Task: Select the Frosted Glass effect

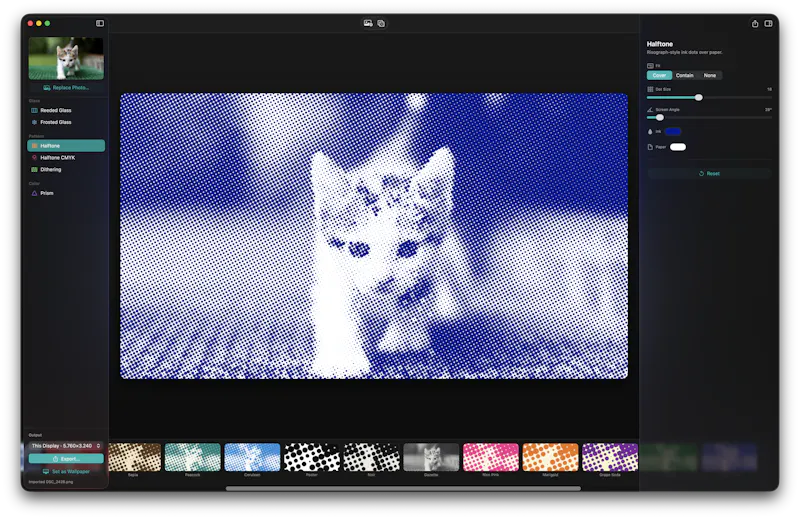Action: click(66, 122)
